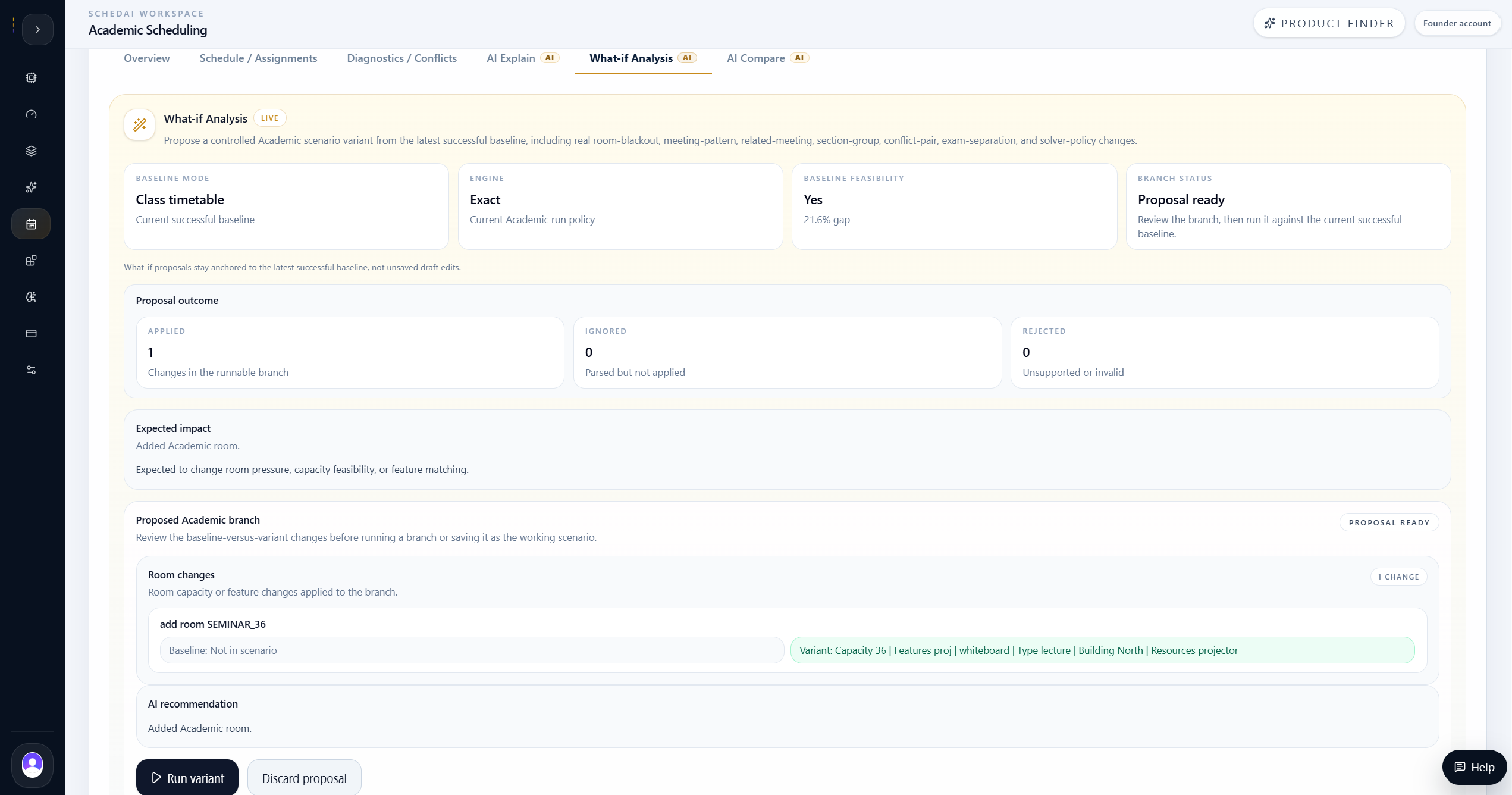Open the Product Finder button

coord(1329,23)
